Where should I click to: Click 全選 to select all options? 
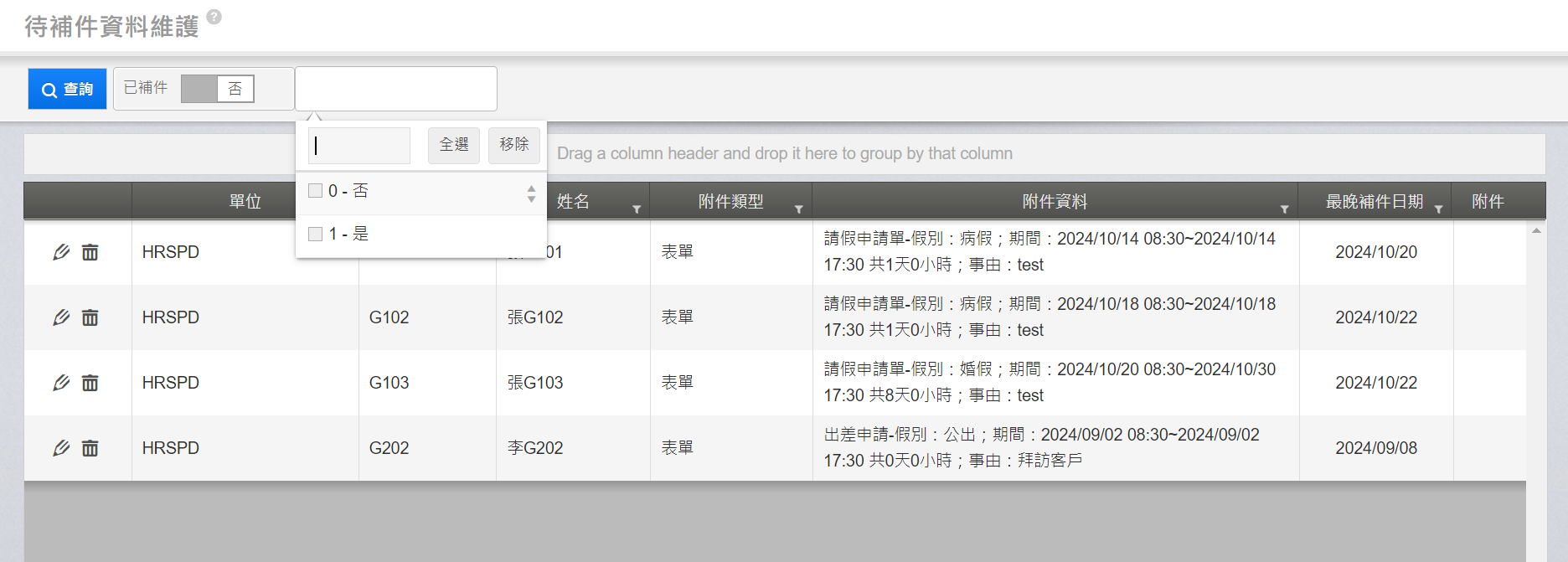[454, 145]
